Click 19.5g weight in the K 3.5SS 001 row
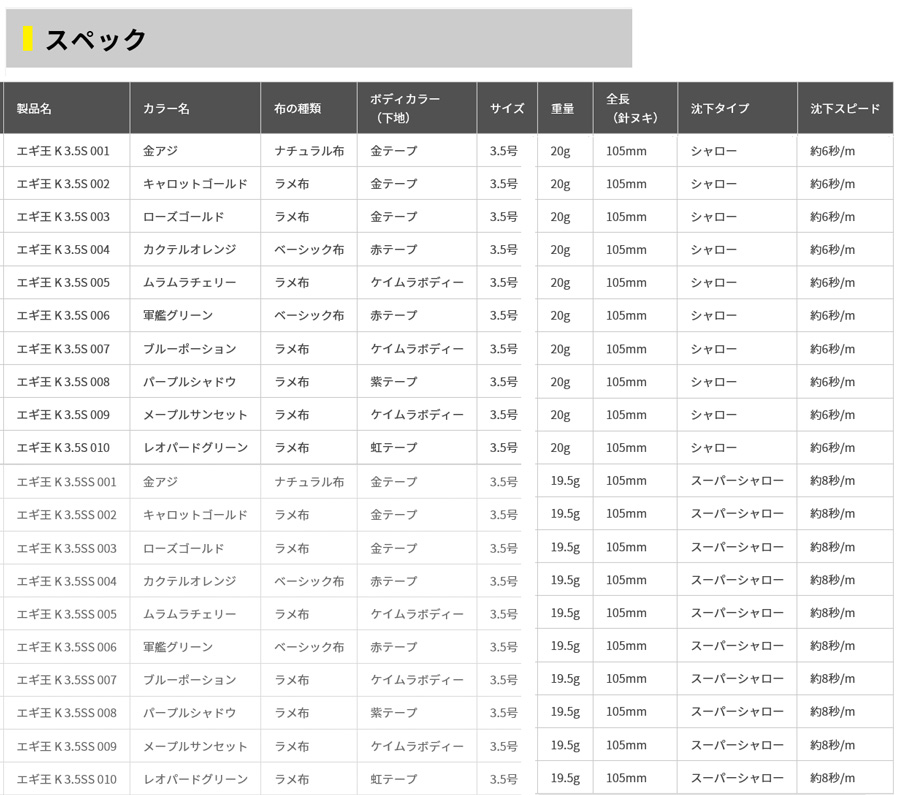This screenshot has width=900, height=795. [565, 480]
